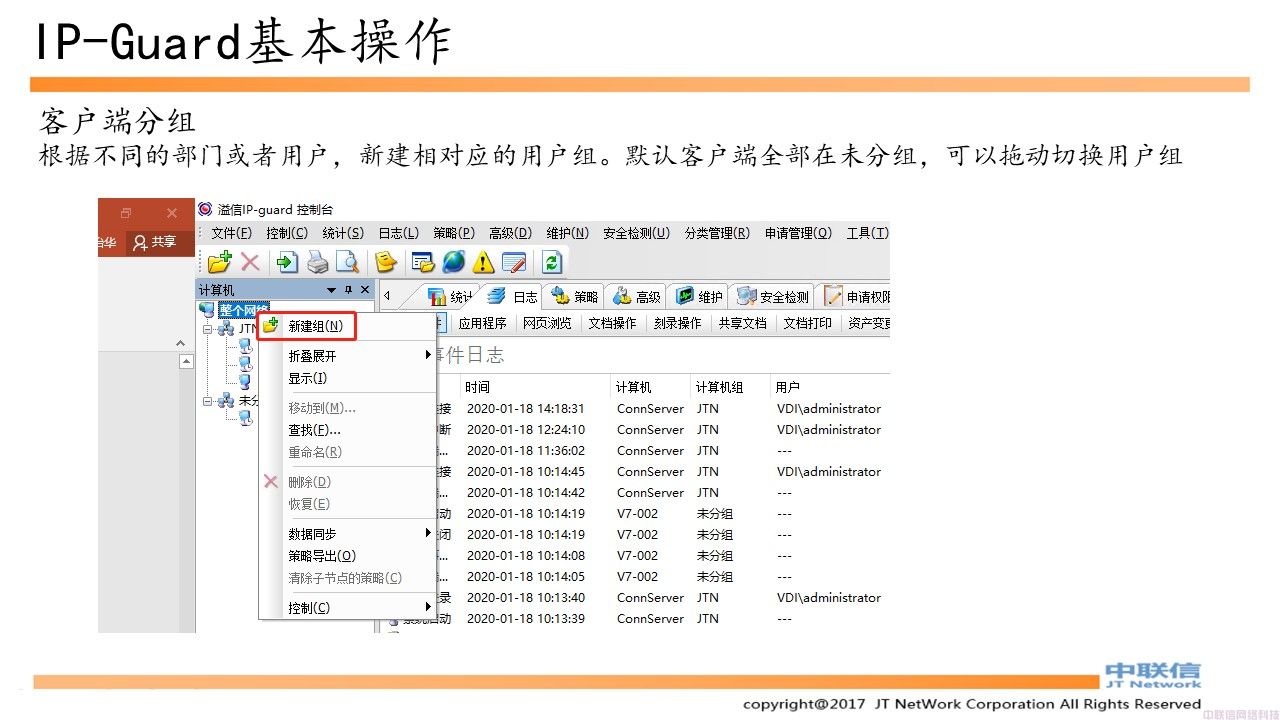
Task: Switch to the 日志 tab
Action: 512,296
